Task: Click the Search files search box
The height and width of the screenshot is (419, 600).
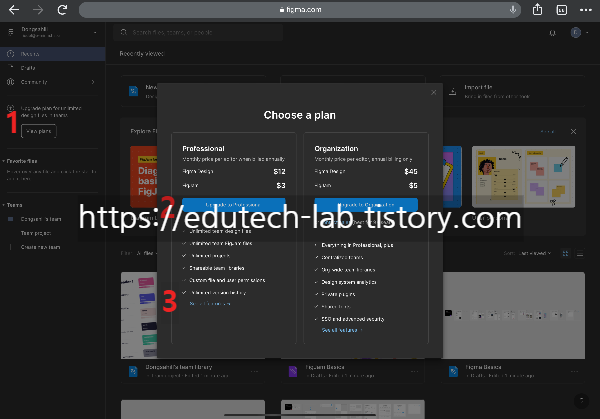Action: click(x=198, y=33)
